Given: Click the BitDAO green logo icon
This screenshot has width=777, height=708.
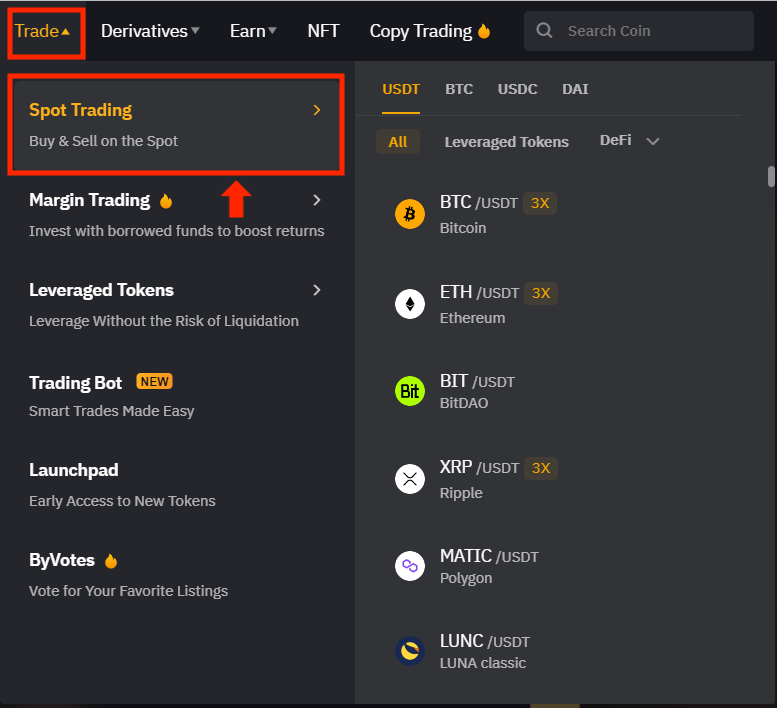Looking at the screenshot, I should point(410,391).
